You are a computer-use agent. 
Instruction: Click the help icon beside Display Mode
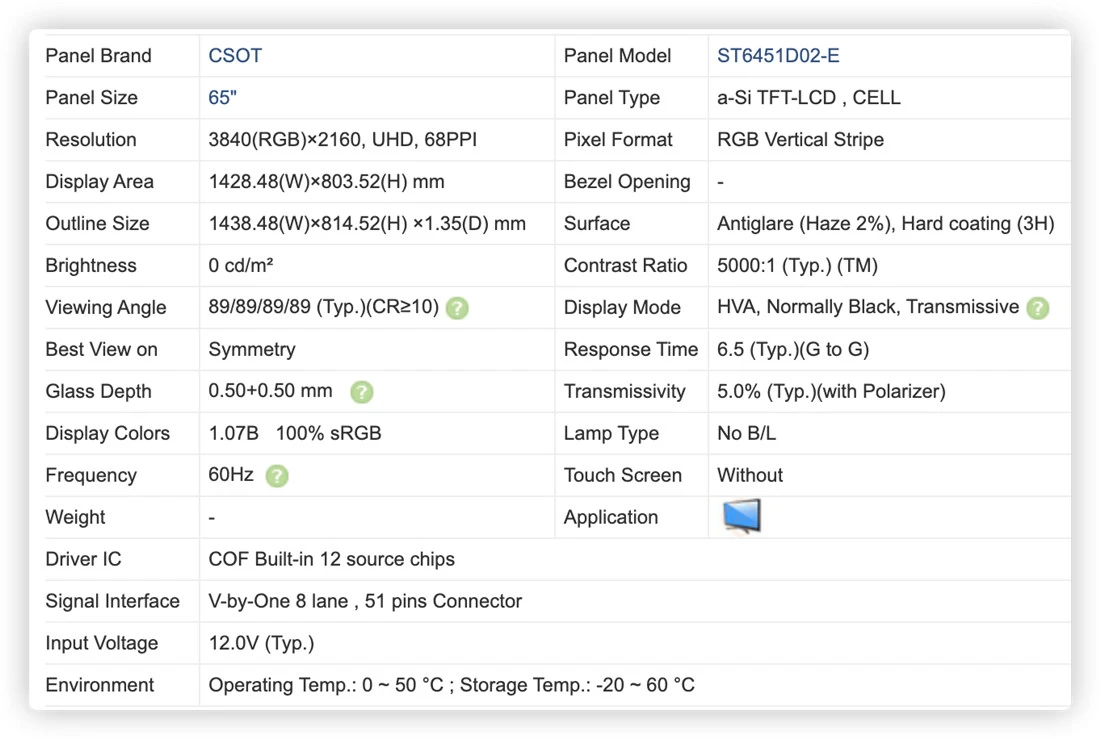coord(1038,308)
